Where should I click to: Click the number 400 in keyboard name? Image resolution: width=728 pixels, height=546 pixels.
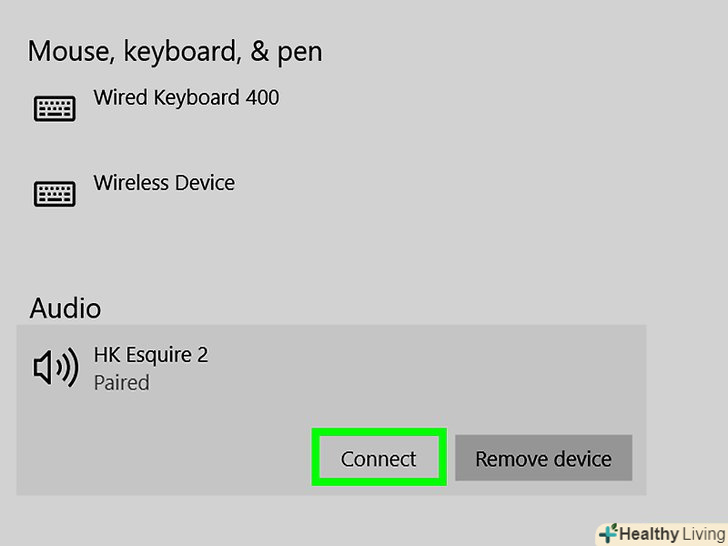tap(262, 98)
